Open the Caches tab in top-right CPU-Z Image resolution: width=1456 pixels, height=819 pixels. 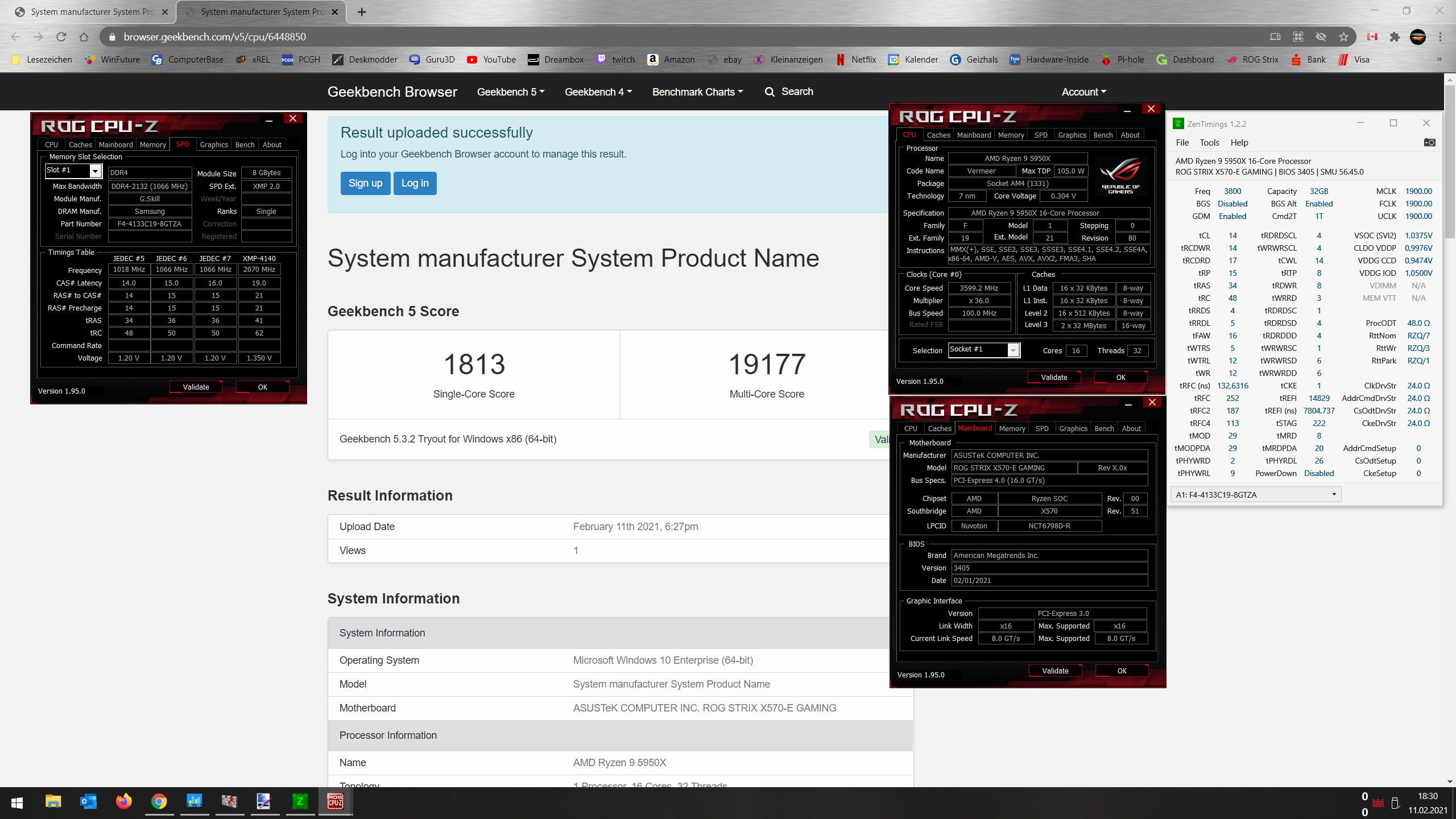click(938, 135)
